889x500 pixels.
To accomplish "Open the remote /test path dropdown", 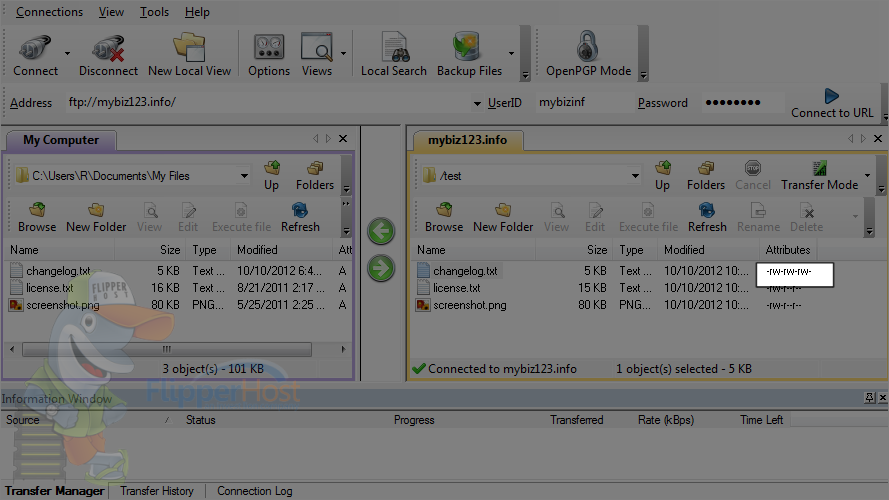I will pyautogui.click(x=635, y=176).
